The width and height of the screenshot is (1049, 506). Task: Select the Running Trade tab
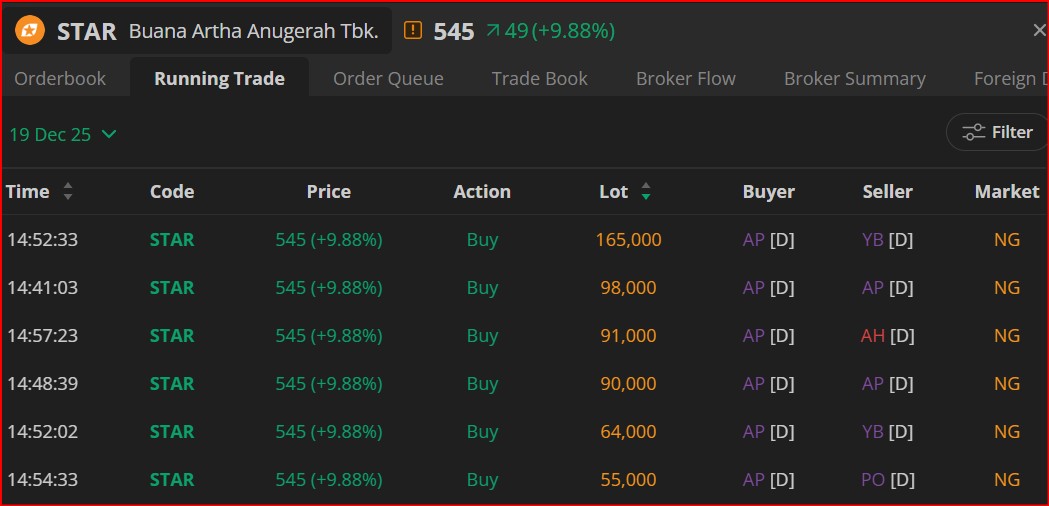click(x=219, y=79)
